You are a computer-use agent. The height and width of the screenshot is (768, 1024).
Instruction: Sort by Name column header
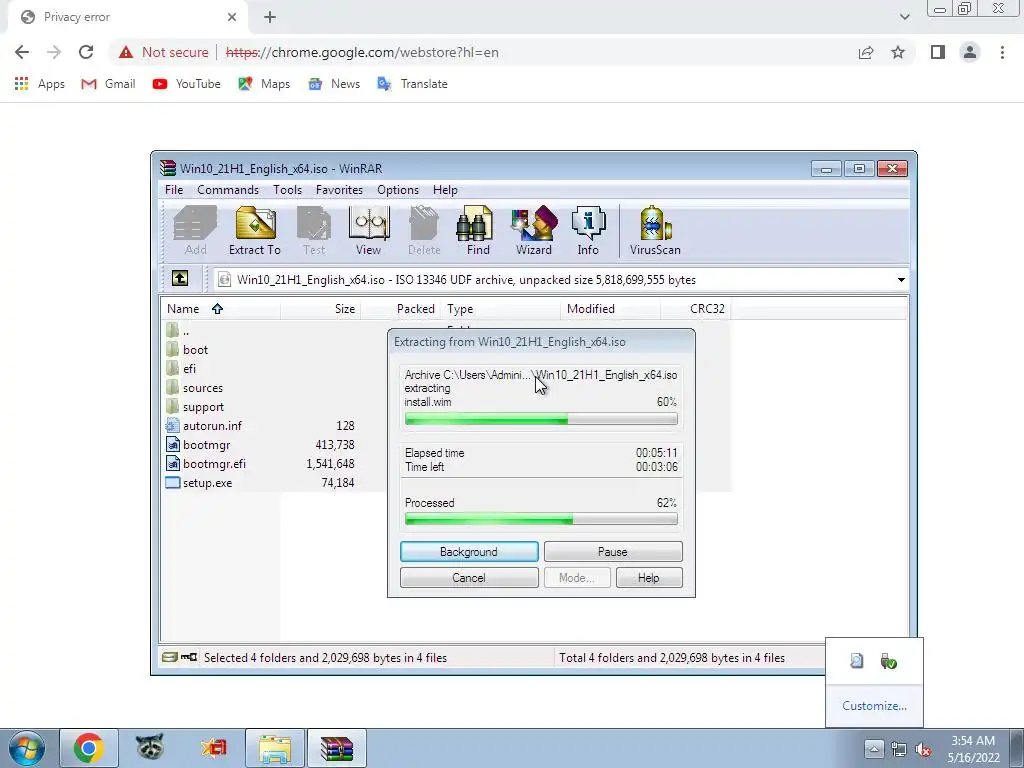tap(221, 308)
